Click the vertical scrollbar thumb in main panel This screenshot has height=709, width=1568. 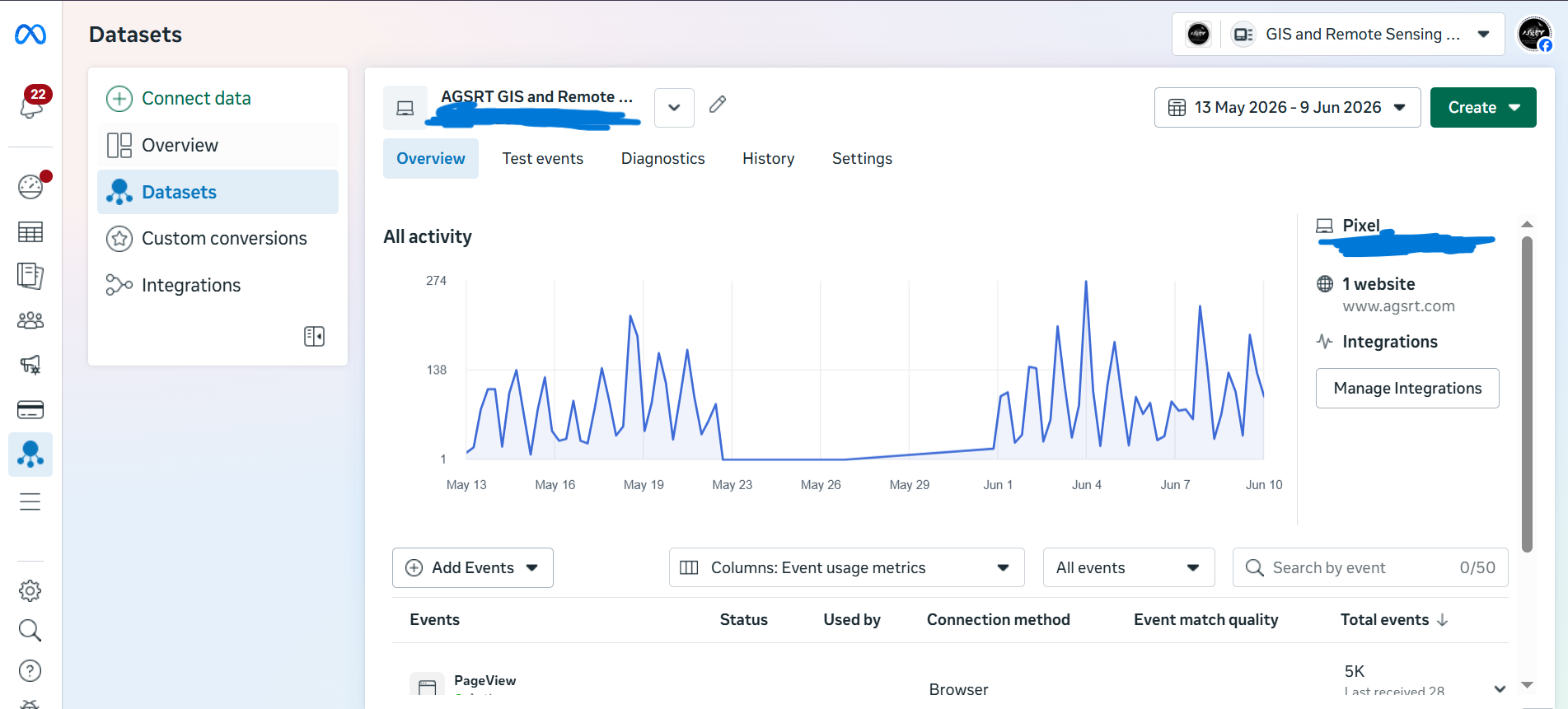pyautogui.click(x=1527, y=394)
